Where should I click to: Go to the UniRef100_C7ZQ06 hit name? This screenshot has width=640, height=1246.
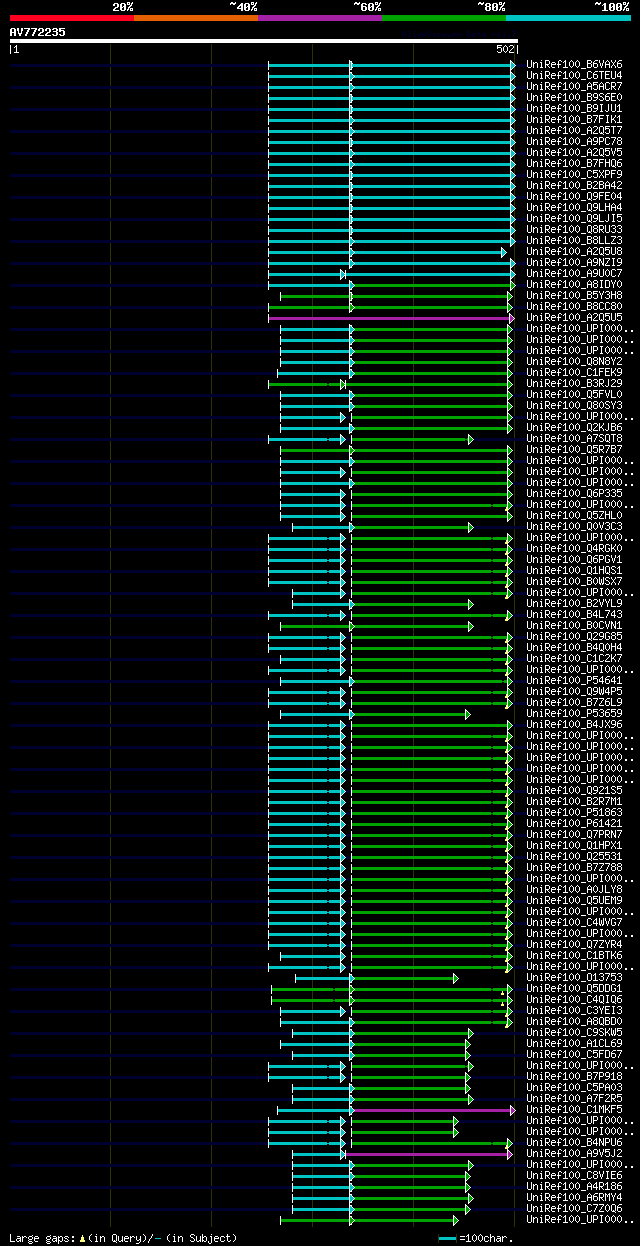574,1208
